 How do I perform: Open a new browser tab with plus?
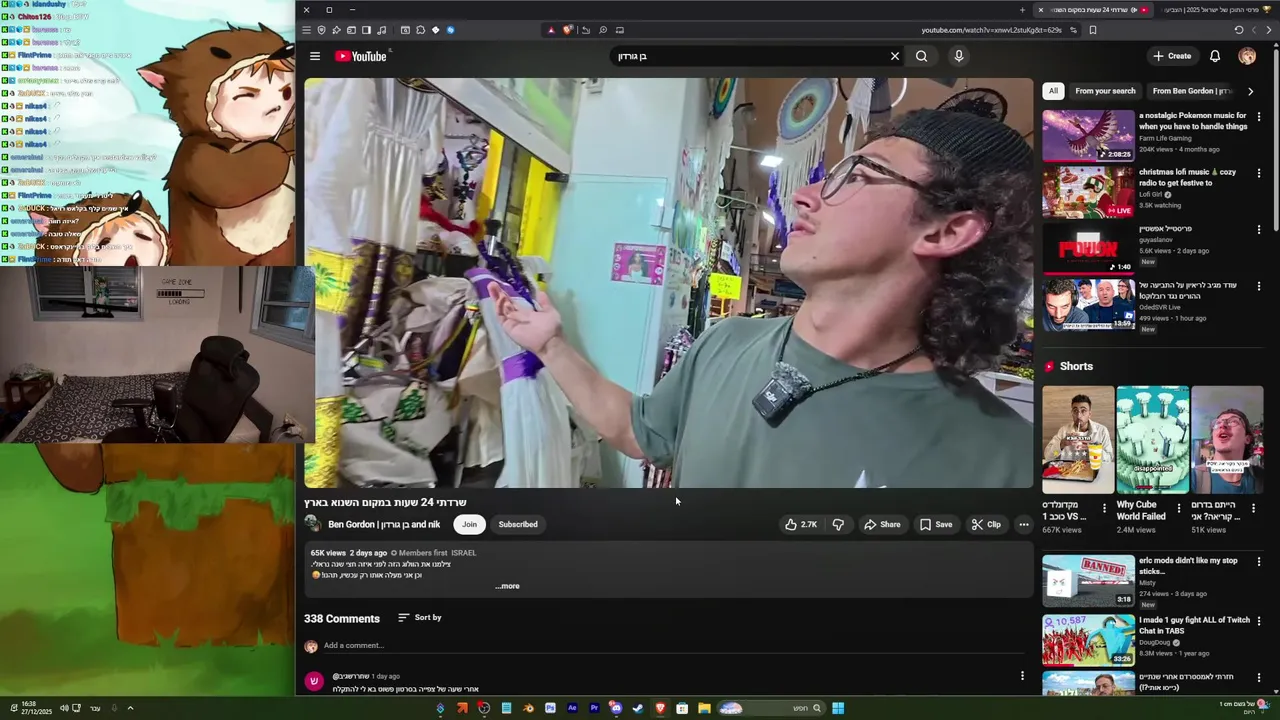pos(1022,10)
